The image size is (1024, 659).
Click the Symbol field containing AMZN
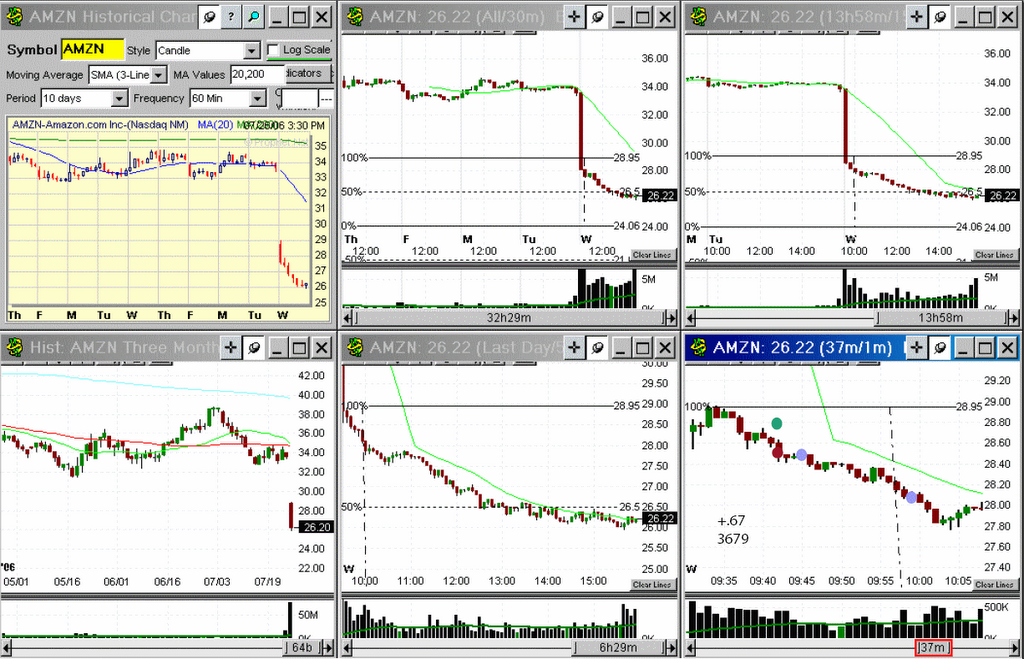(x=92, y=49)
